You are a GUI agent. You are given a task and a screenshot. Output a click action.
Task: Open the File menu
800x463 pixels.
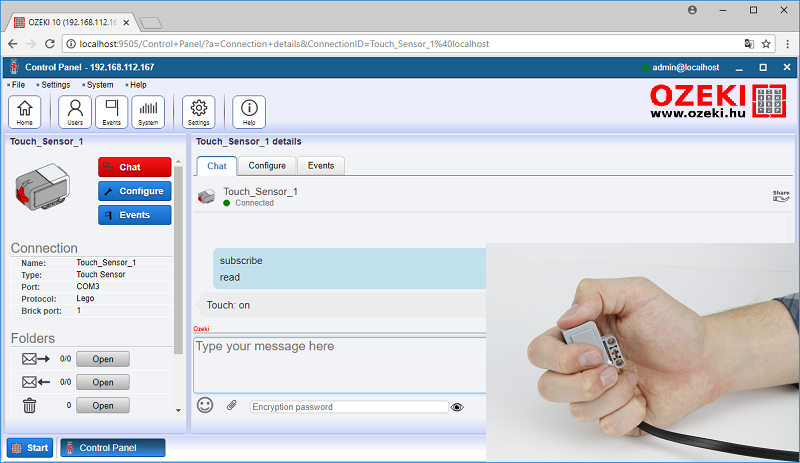click(18, 85)
